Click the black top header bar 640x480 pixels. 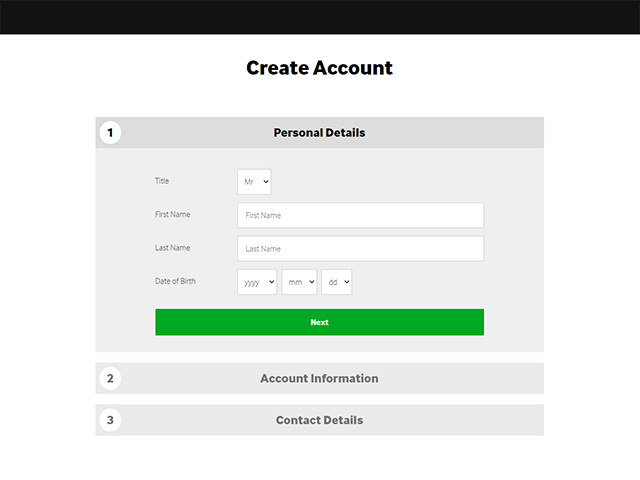[x=320, y=17]
